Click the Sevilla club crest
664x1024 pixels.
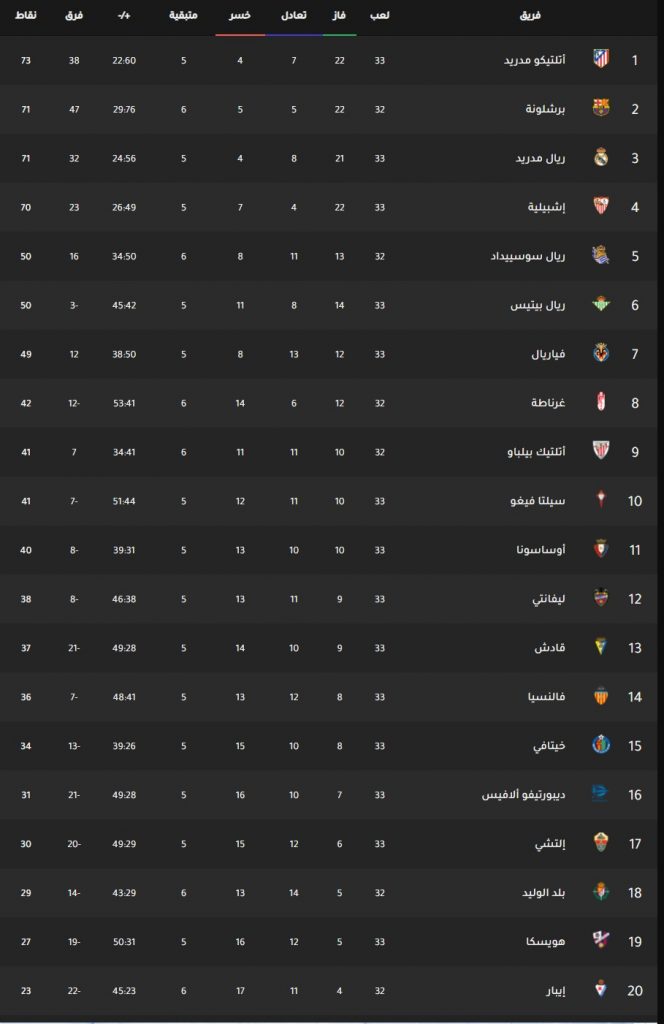coord(601,206)
